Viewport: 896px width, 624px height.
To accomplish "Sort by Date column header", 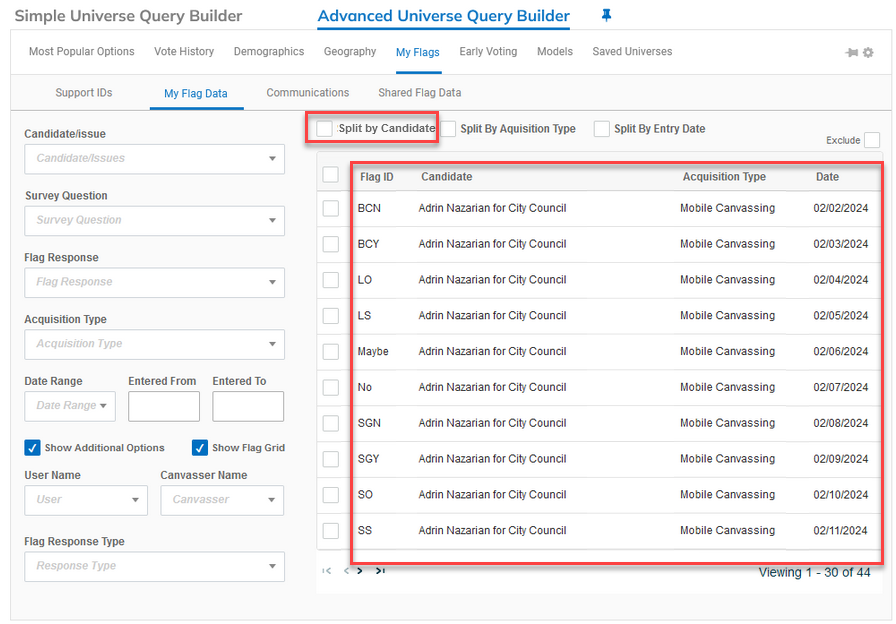I will pos(827,177).
